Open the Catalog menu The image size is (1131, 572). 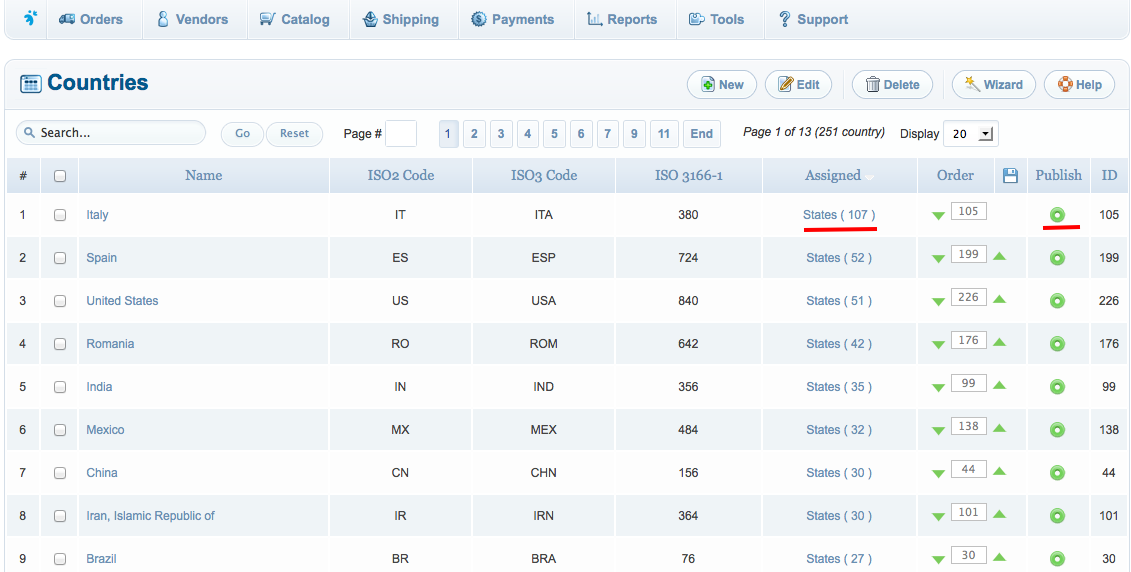294,19
